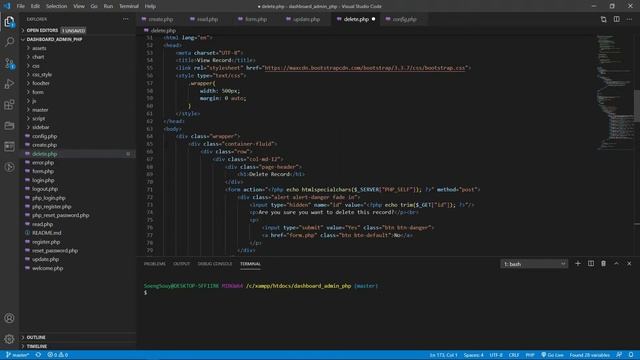Image resolution: width=640 pixels, height=360 pixels.
Task: Open the Run and Debug view
Action: [x=9, y=84]
